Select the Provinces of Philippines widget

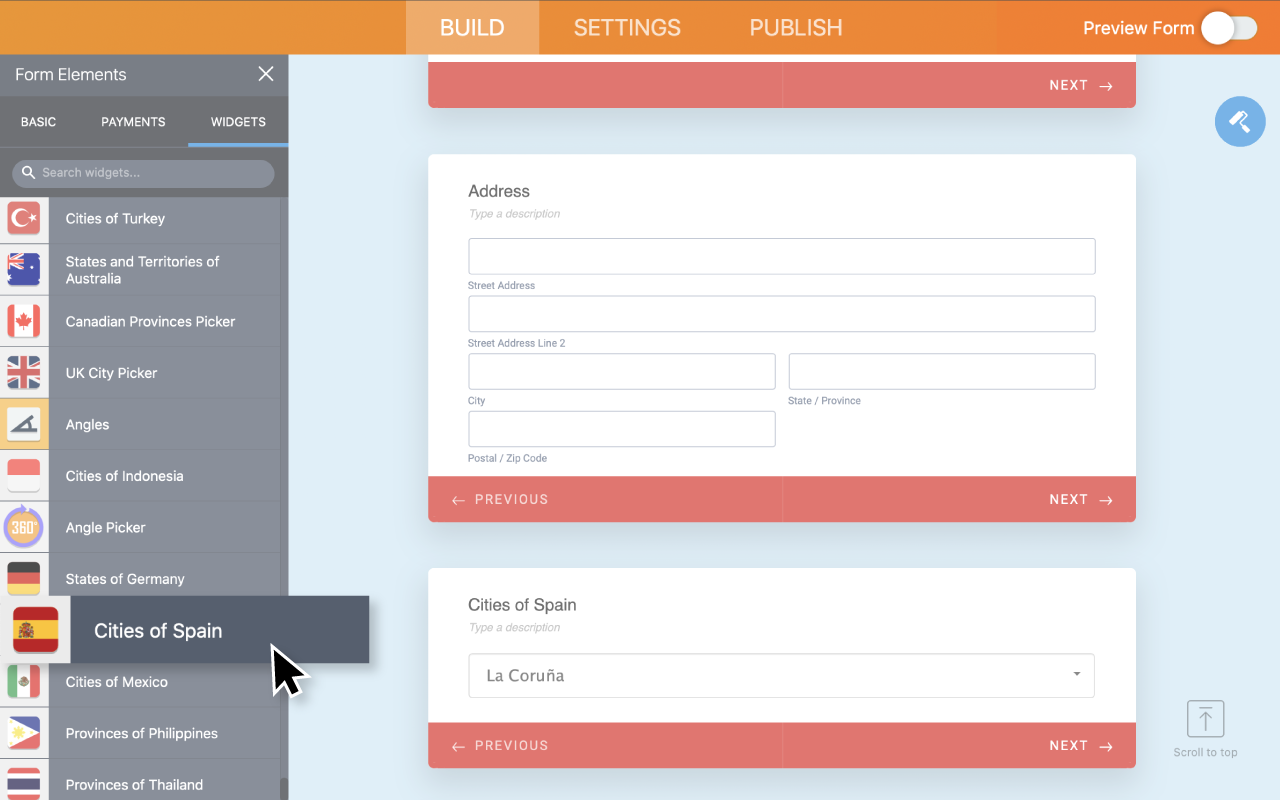[141, 733]
